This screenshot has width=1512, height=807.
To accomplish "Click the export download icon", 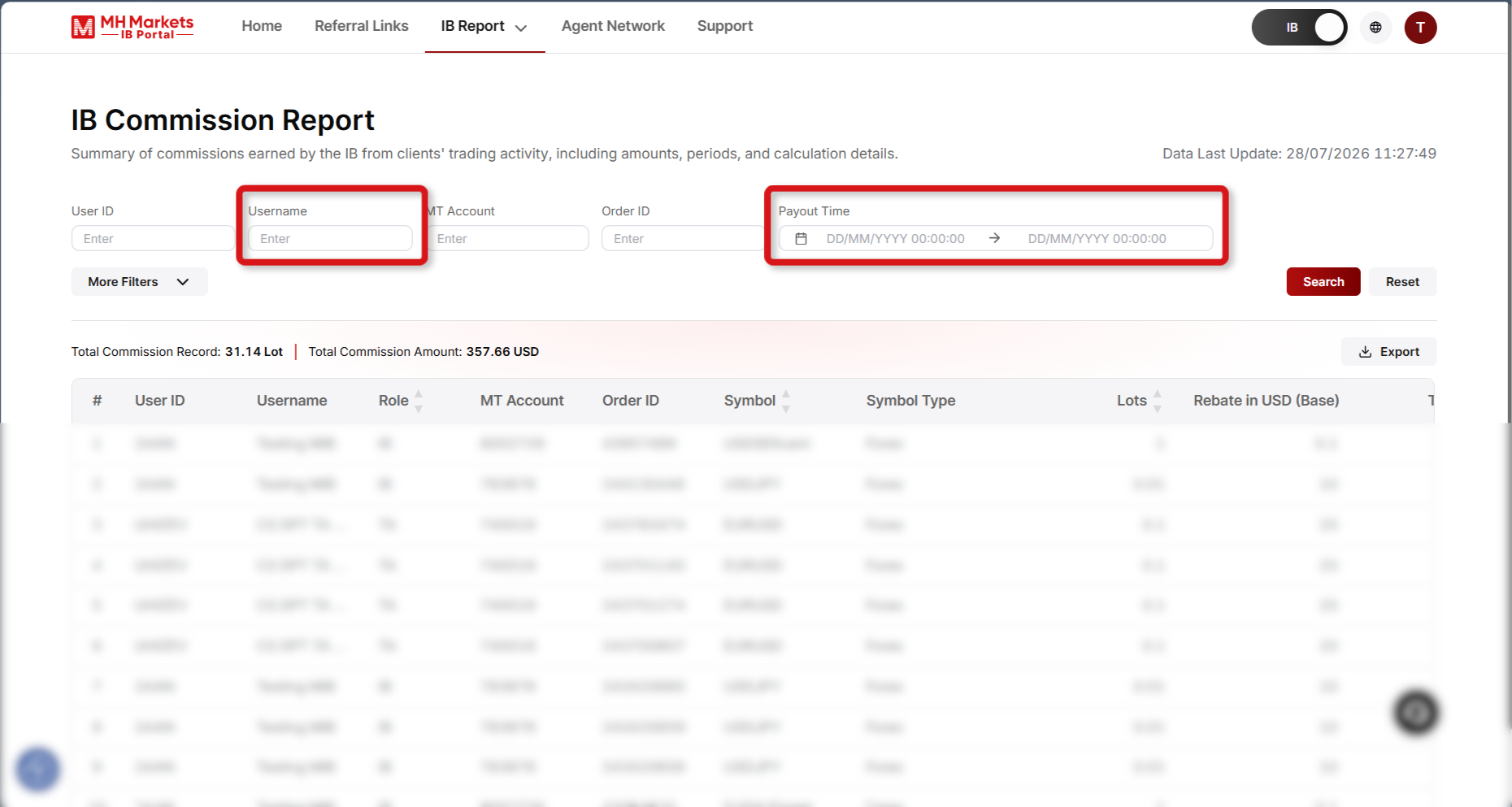I will [x=1365, y=352].
